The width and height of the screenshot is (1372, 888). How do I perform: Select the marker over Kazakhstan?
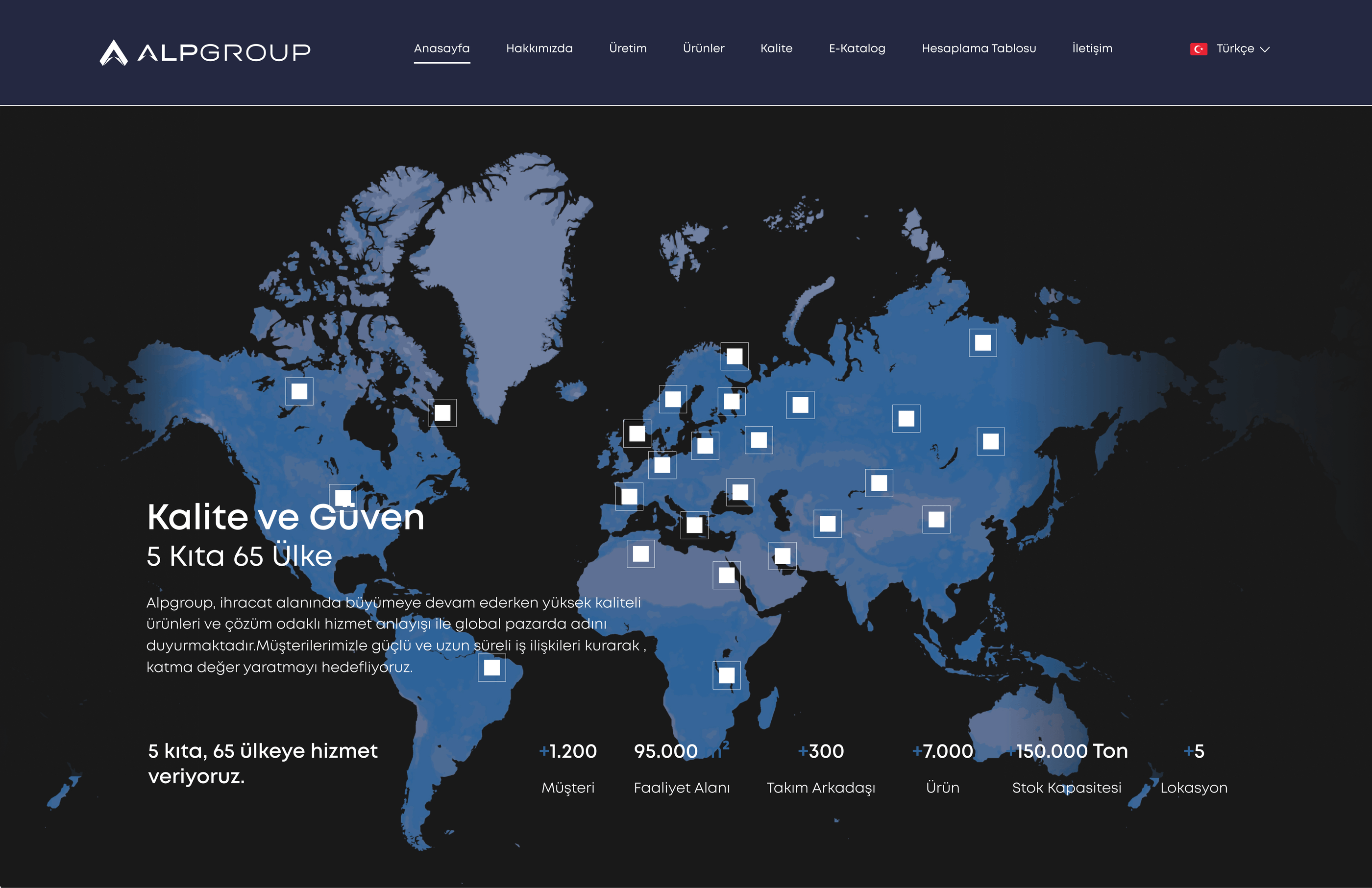879,482
